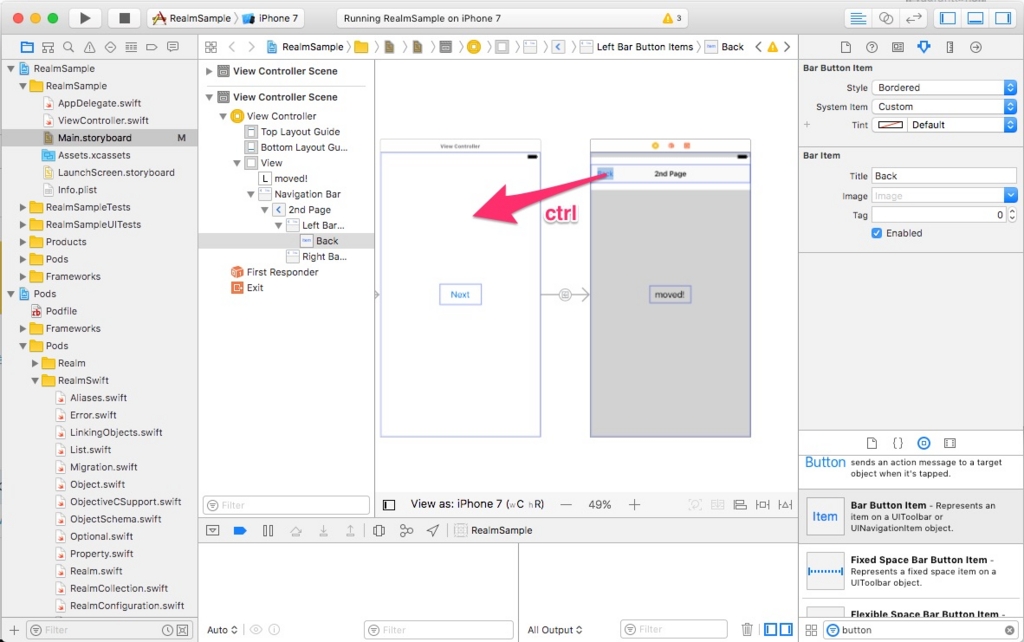Open the Quick Help inspector
Image resolution: width=1024 pixels, height=642 pixels.
click(x=872, y=47)
